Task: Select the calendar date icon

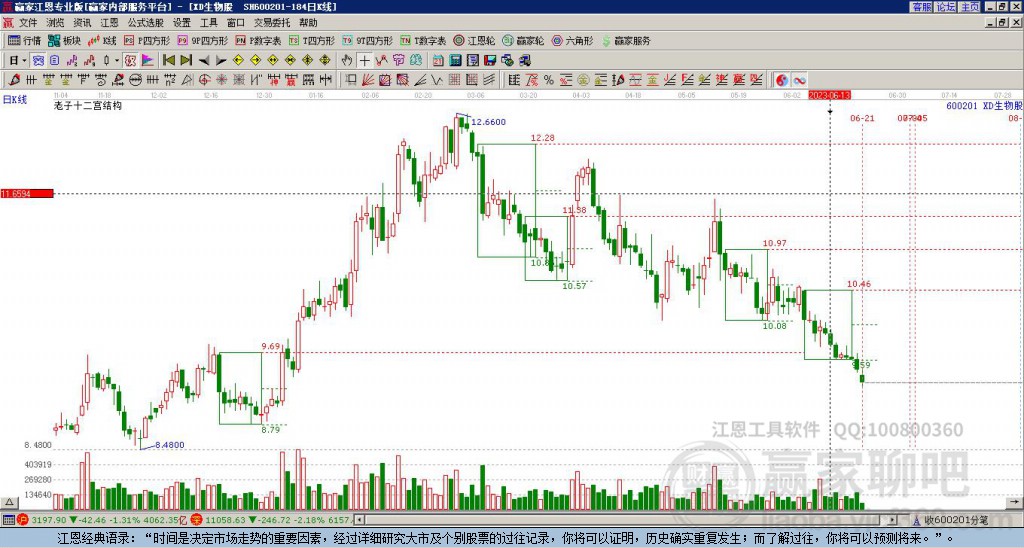Action: click(438, 61)
